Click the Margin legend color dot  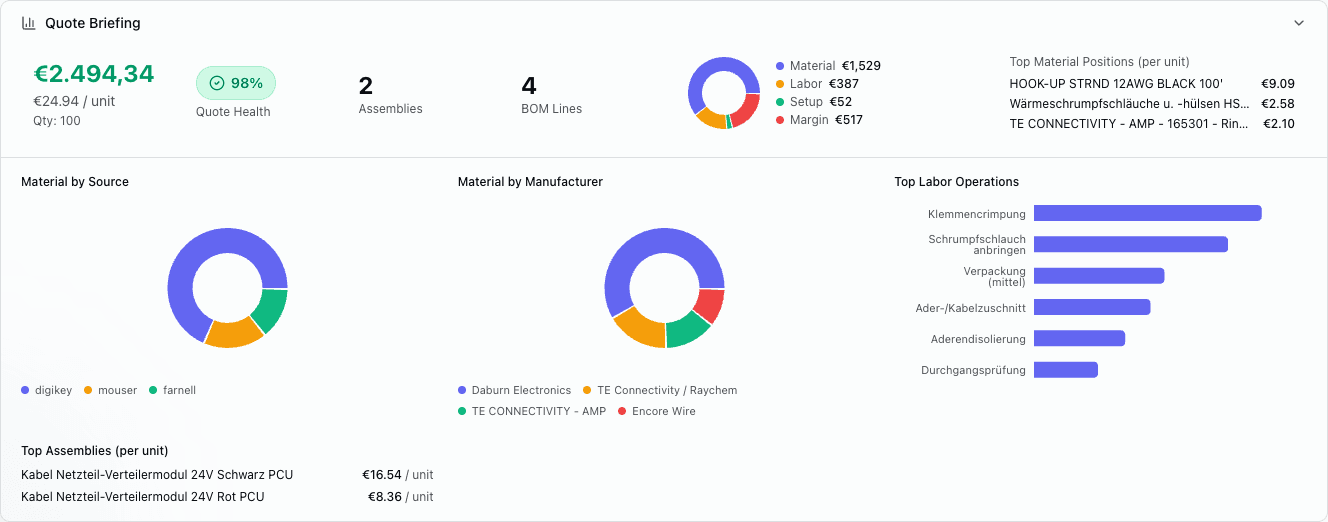point(780,120)
